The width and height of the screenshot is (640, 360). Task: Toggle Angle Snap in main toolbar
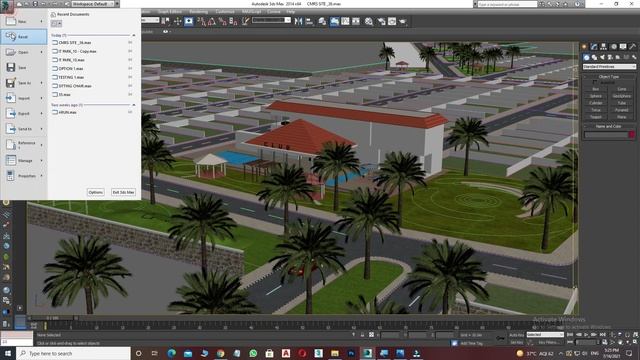[x=212, y=21]
